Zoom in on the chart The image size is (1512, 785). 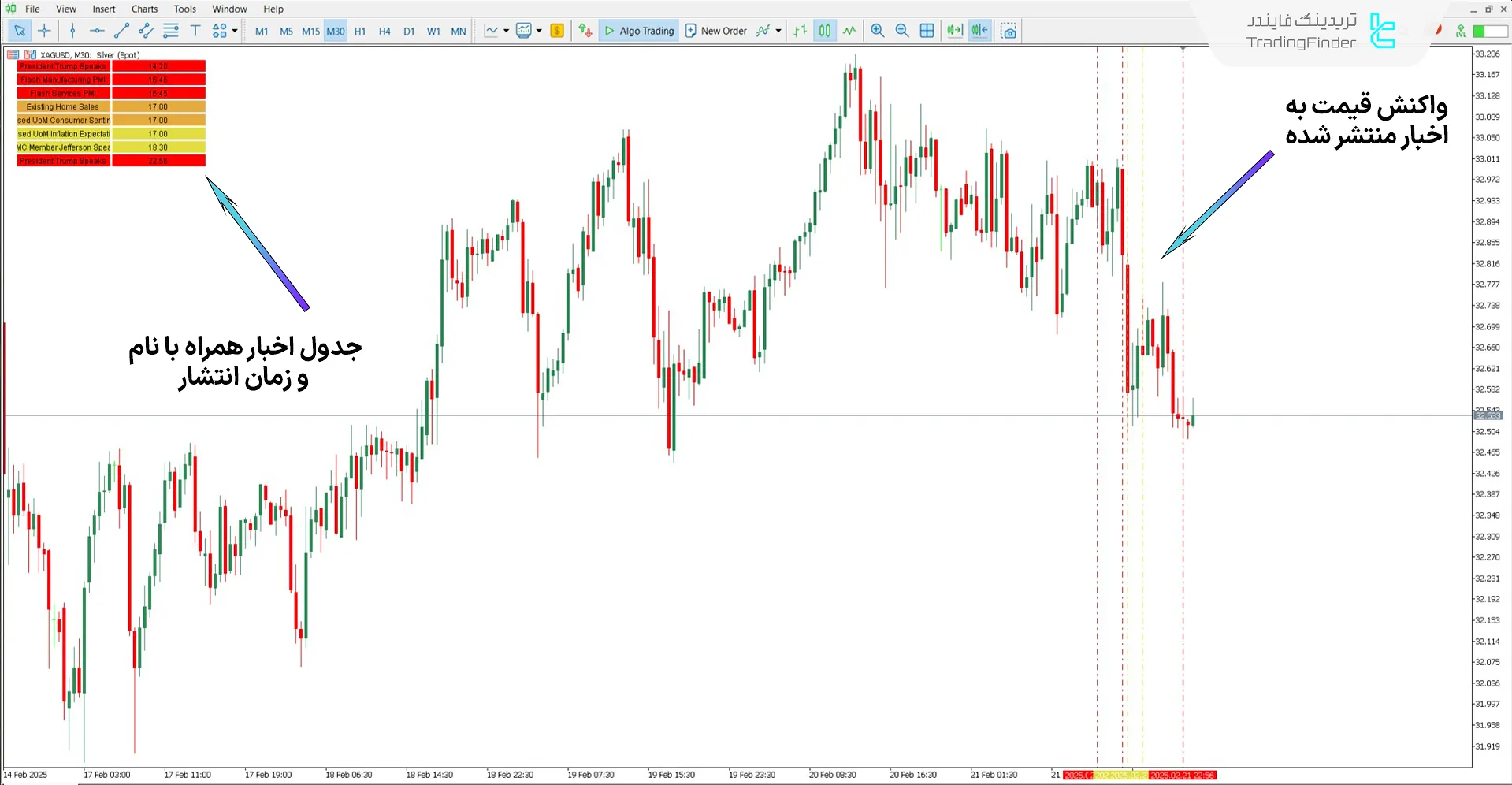[x=877, y=31]
